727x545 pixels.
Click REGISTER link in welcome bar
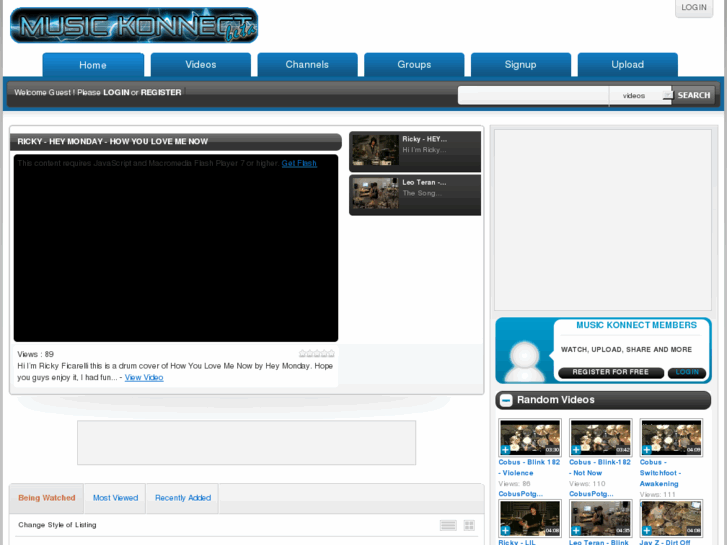point(161,93)
